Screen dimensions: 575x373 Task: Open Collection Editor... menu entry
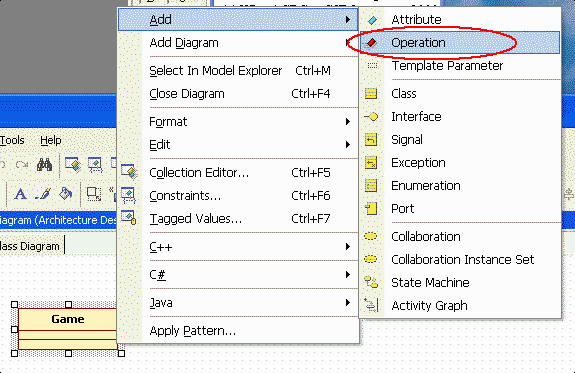(238, 172)
